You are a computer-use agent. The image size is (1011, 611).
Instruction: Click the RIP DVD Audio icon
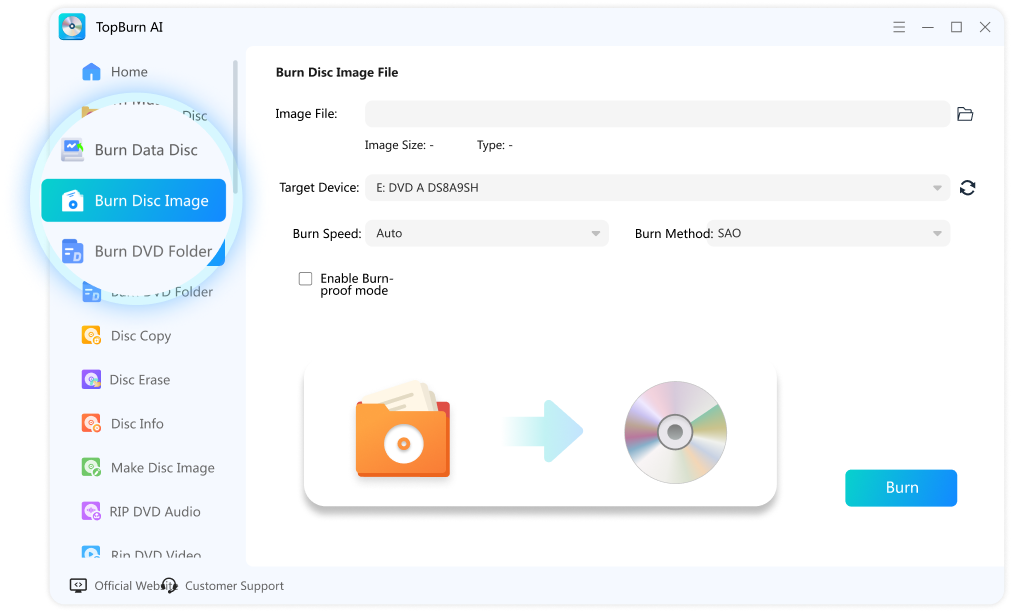coord(91,512)
